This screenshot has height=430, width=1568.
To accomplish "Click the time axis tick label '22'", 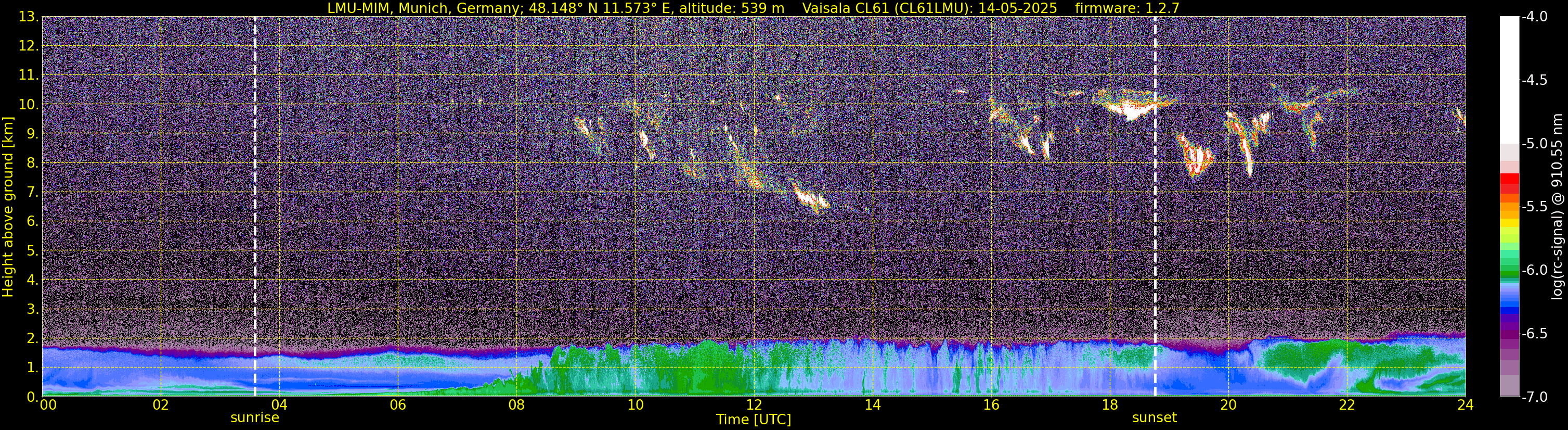I will [1347, 405].
